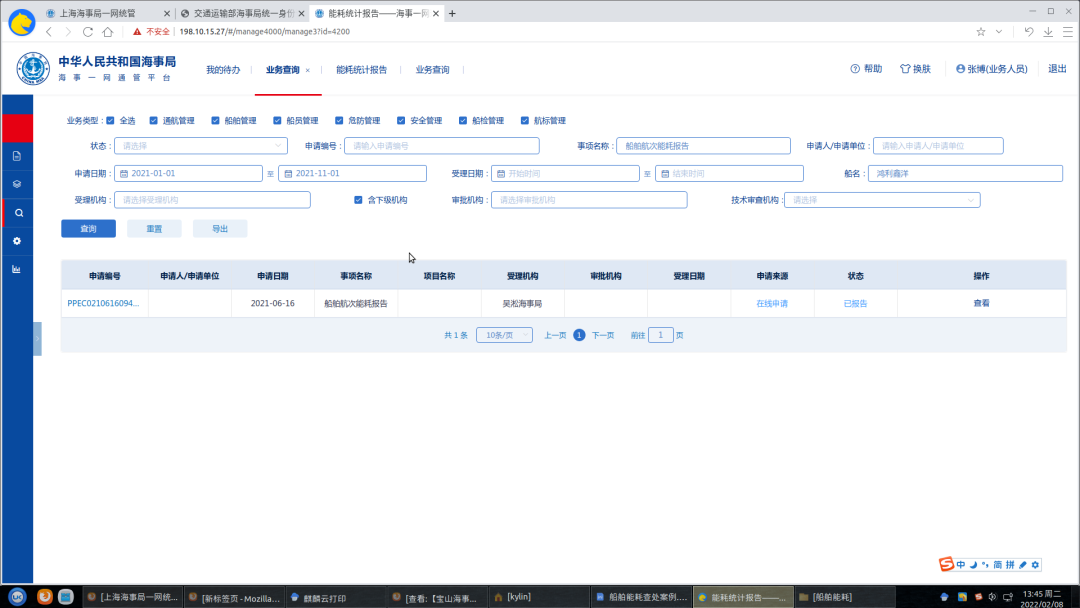Click 退出 to log out
The height and width of the screenshot is (608, 1080).
(1057, 69)
